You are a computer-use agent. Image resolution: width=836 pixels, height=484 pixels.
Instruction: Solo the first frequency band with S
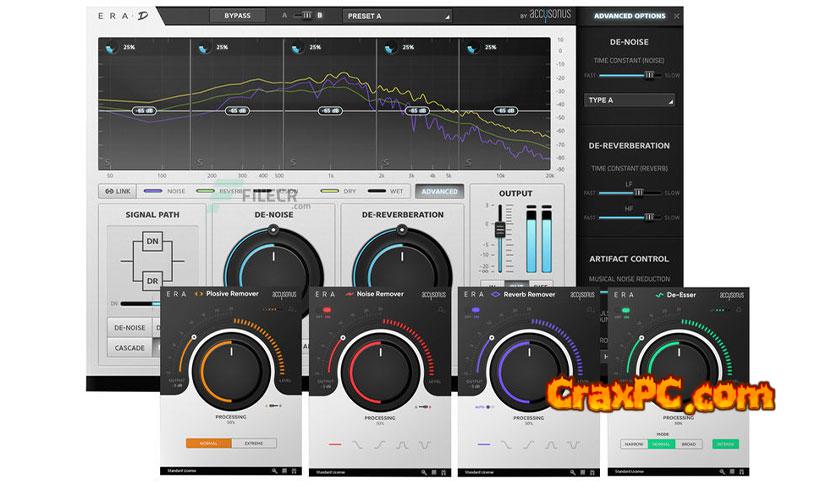tap(107, 163)
